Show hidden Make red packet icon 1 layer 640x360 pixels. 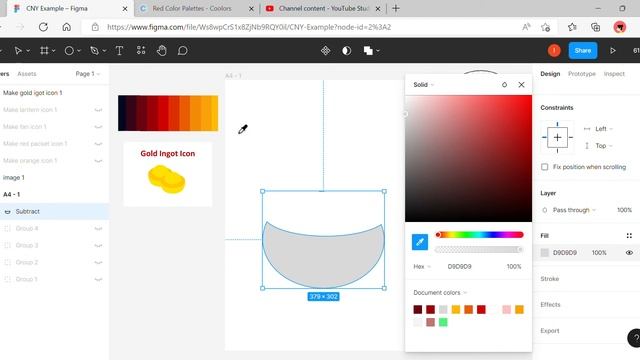(98, 144)
